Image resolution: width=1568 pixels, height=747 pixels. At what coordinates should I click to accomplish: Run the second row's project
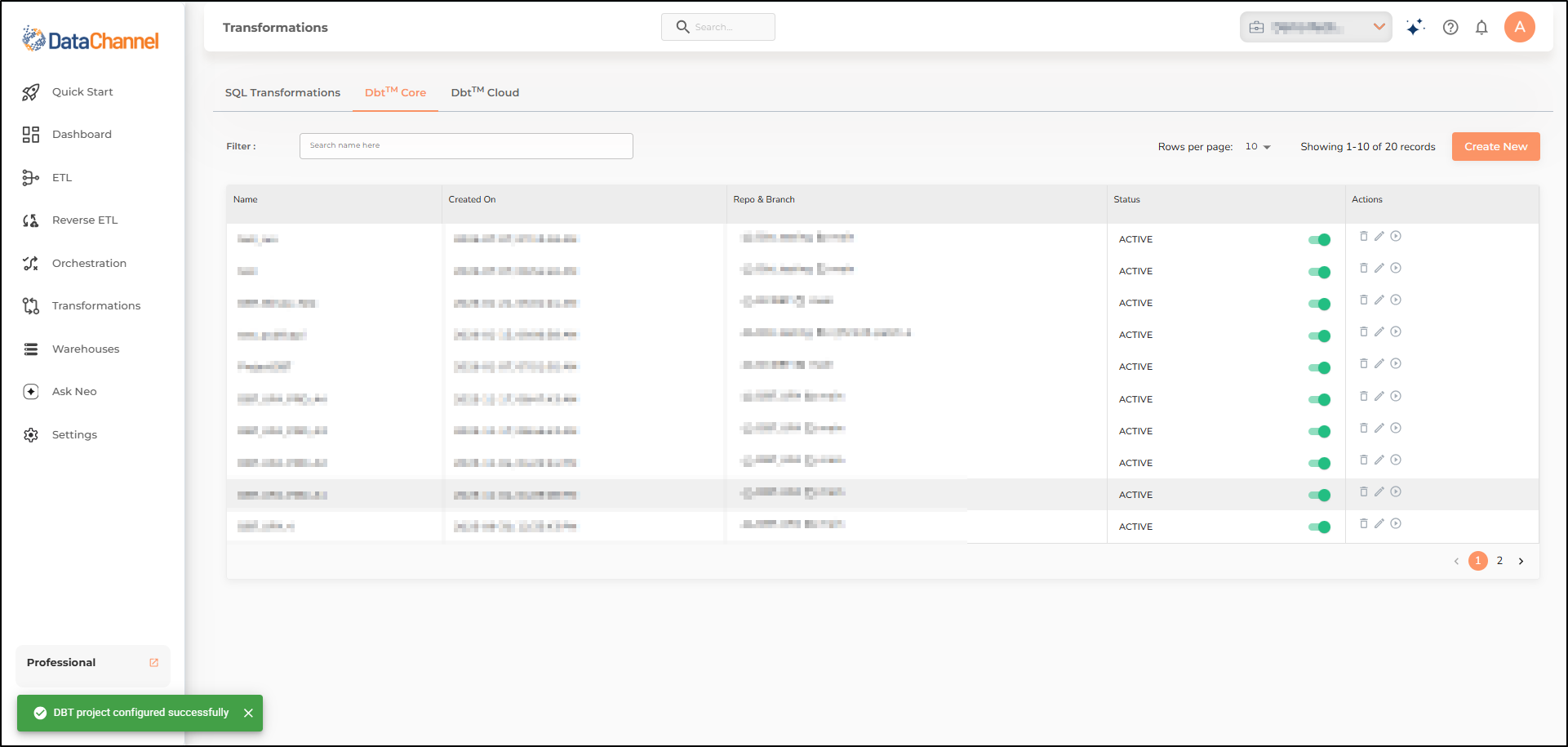(1396, 268)
